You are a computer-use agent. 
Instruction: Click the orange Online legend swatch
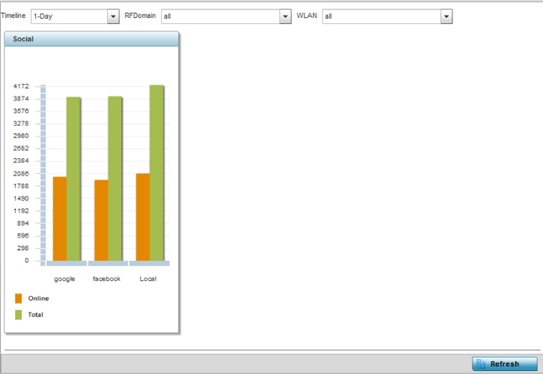coord(18,298)
